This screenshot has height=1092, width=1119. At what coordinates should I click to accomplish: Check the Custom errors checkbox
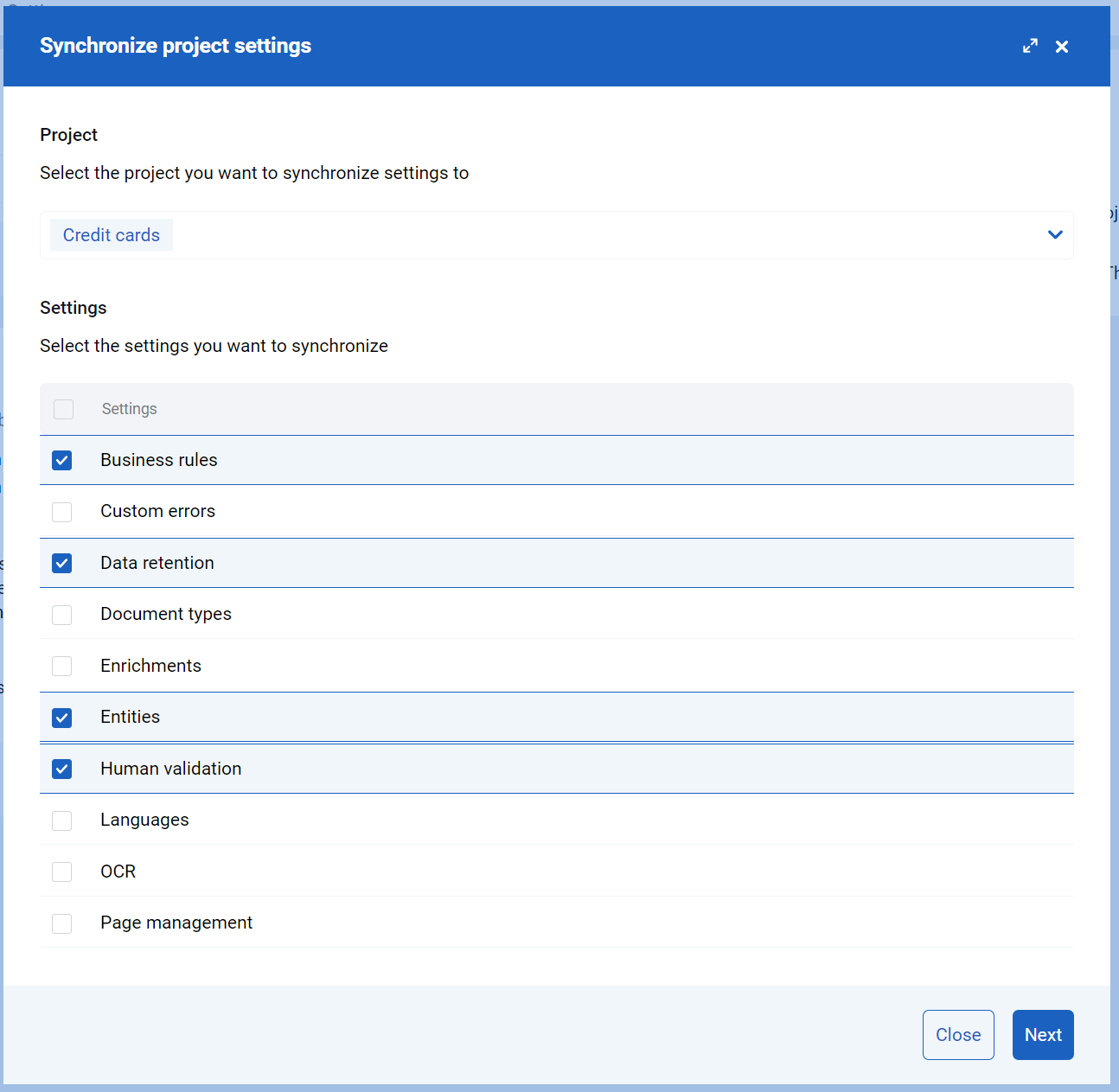pos(61,512)
